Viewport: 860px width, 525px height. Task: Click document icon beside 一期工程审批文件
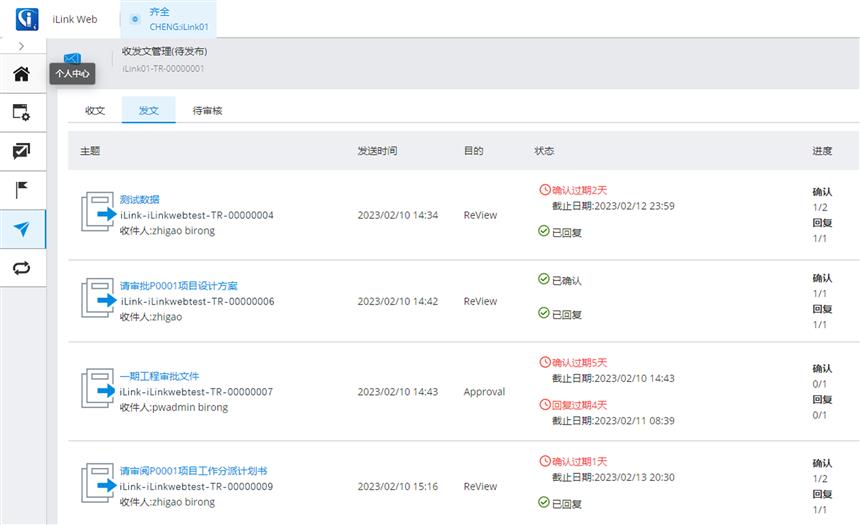tap(99, 390)
